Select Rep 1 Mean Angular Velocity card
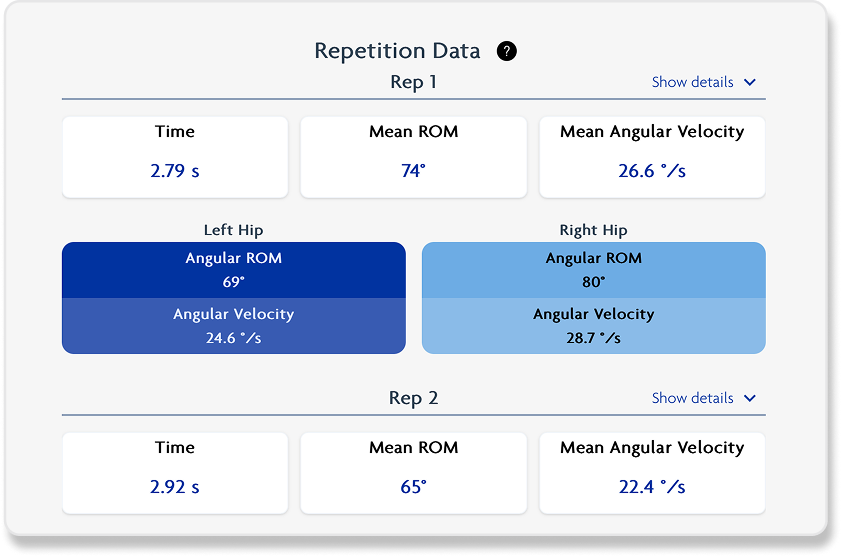The width and height of the screenshot is (842, 557). pos(652,157)
